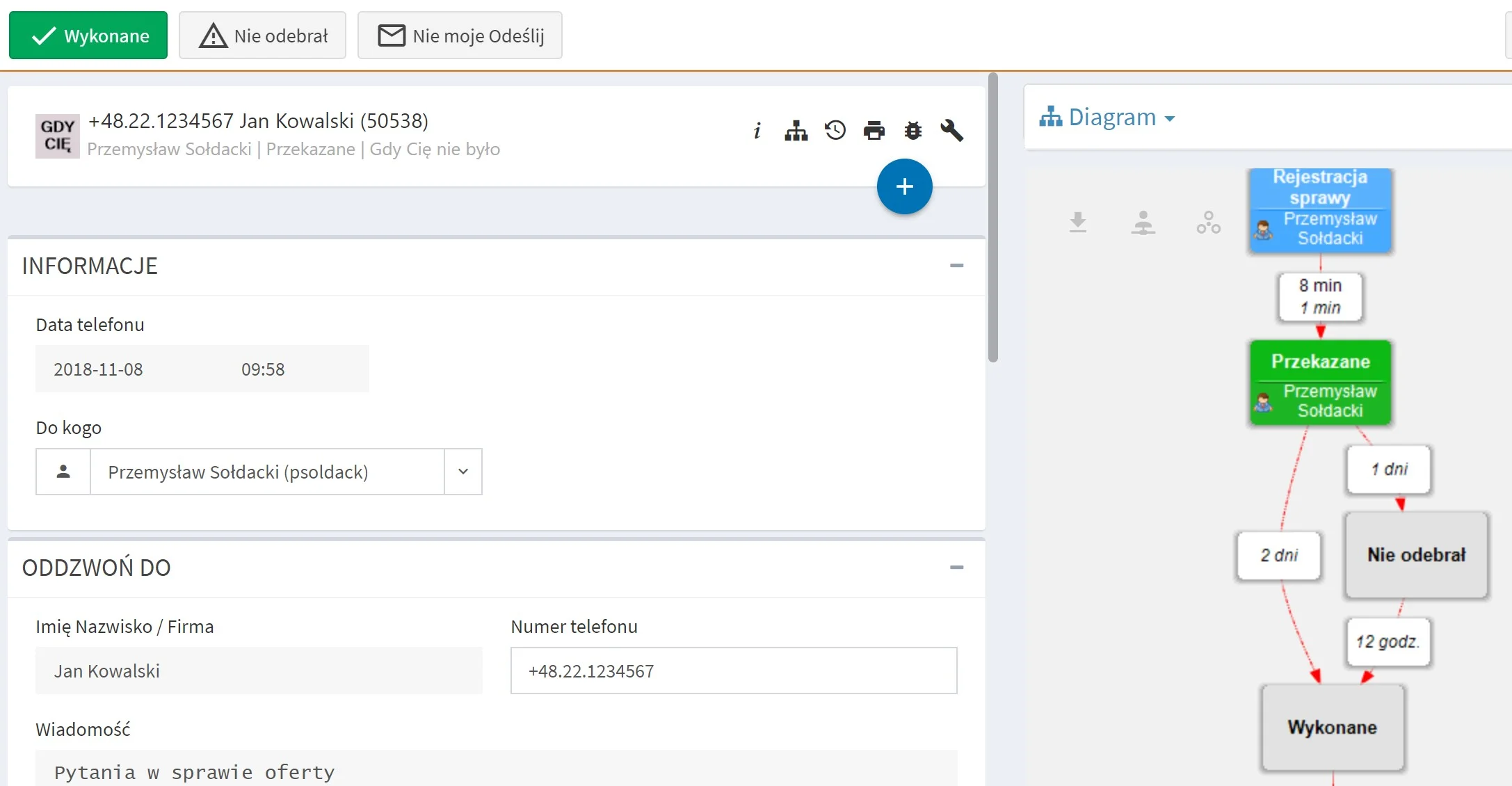Click the person icon beside Do kogo field
The width and height of the screenshot is (1512, 786).
pos(63,472)
